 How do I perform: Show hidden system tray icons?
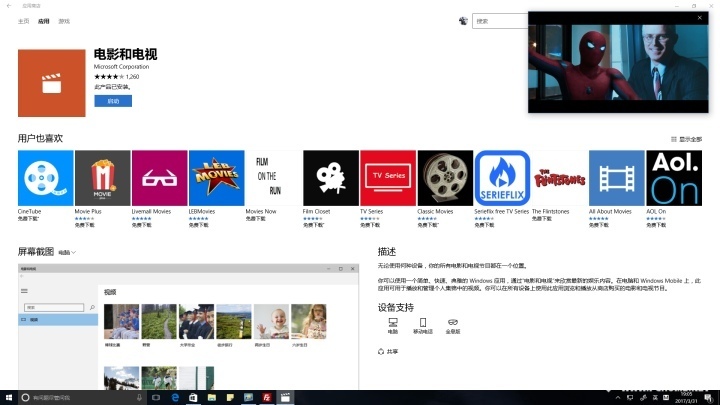[x=618, y=398]
